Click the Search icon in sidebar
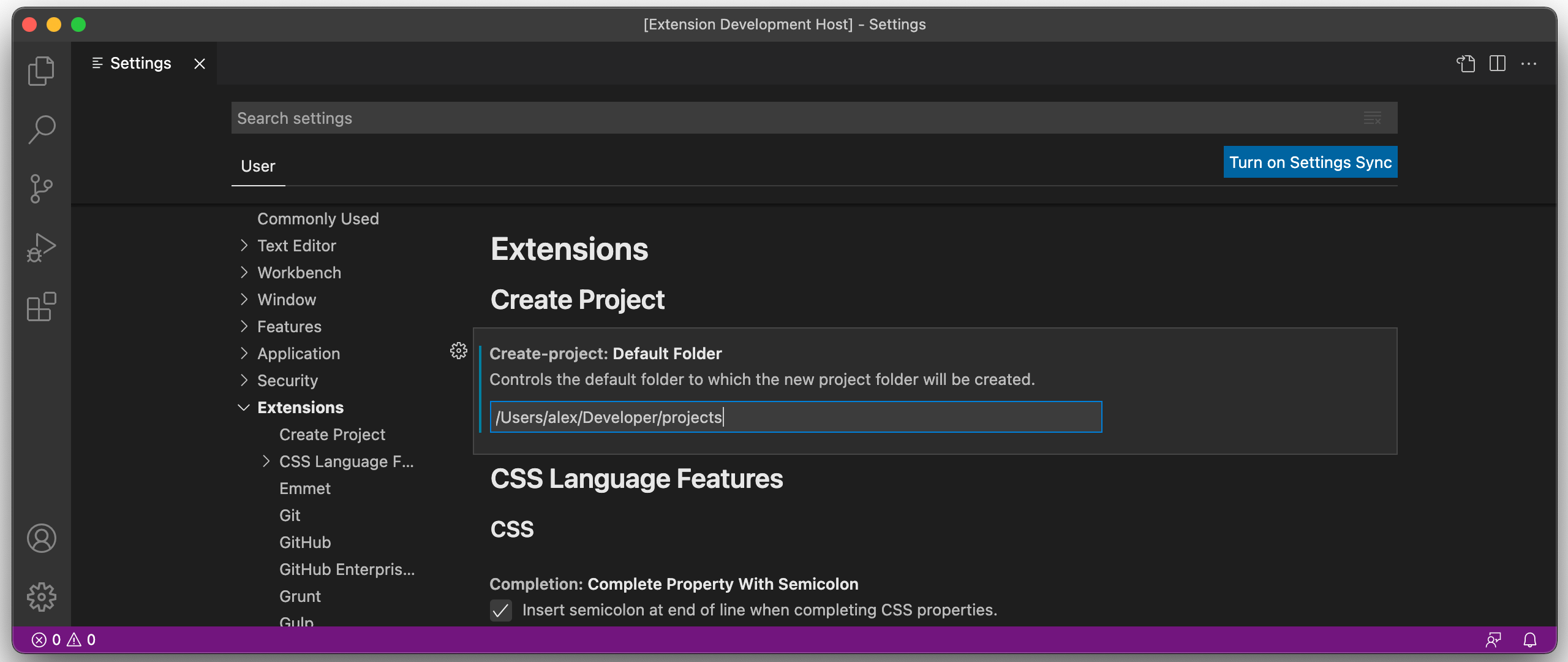 click(x=42, y=128)
